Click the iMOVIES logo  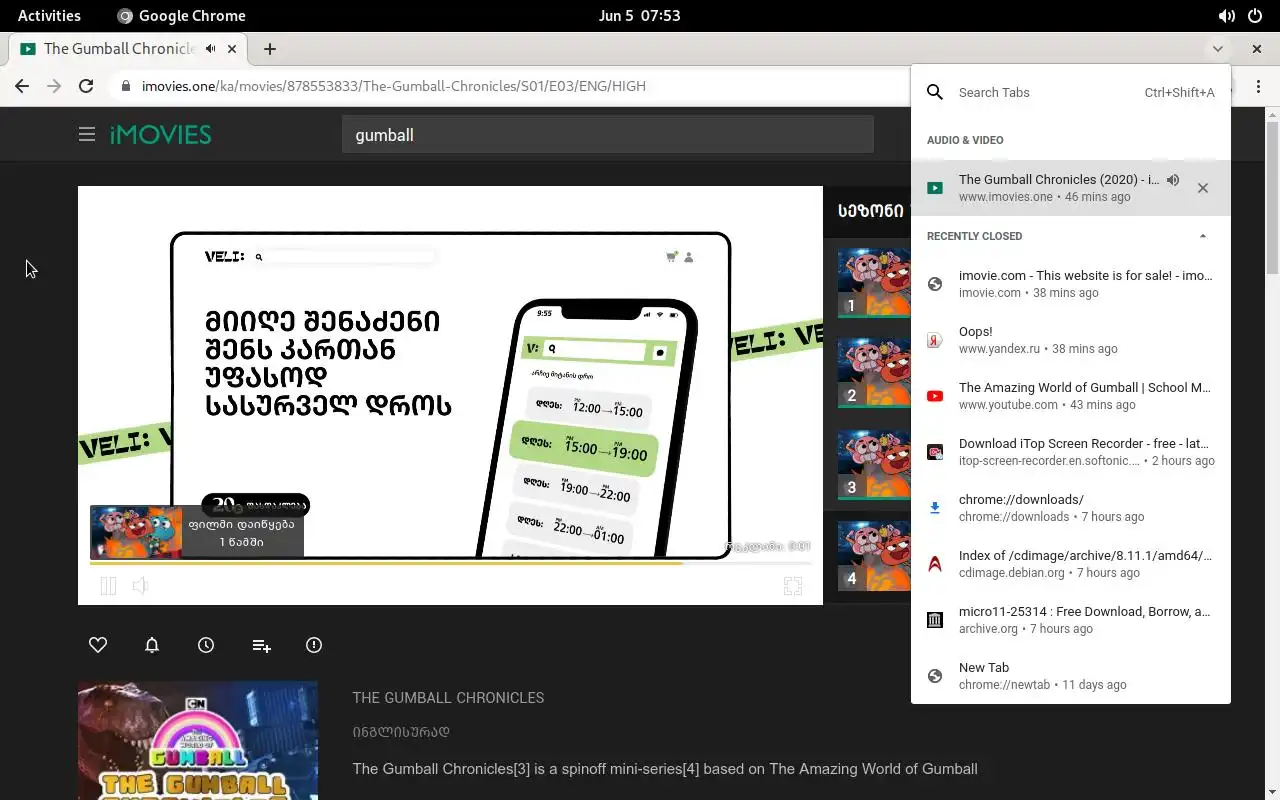[160, 134]
